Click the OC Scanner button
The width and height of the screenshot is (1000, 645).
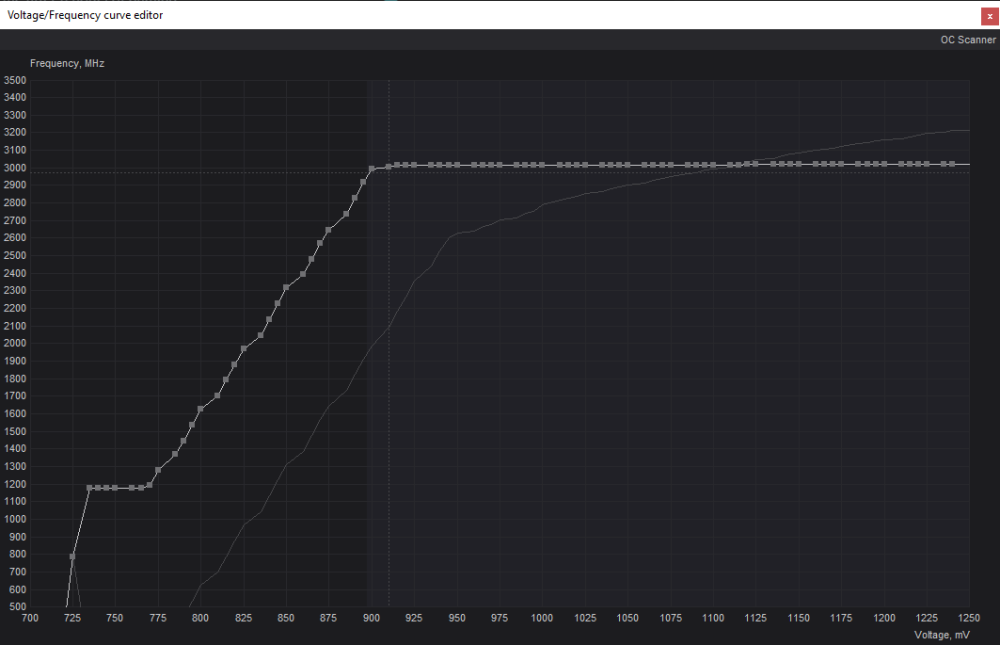point(968,40)
